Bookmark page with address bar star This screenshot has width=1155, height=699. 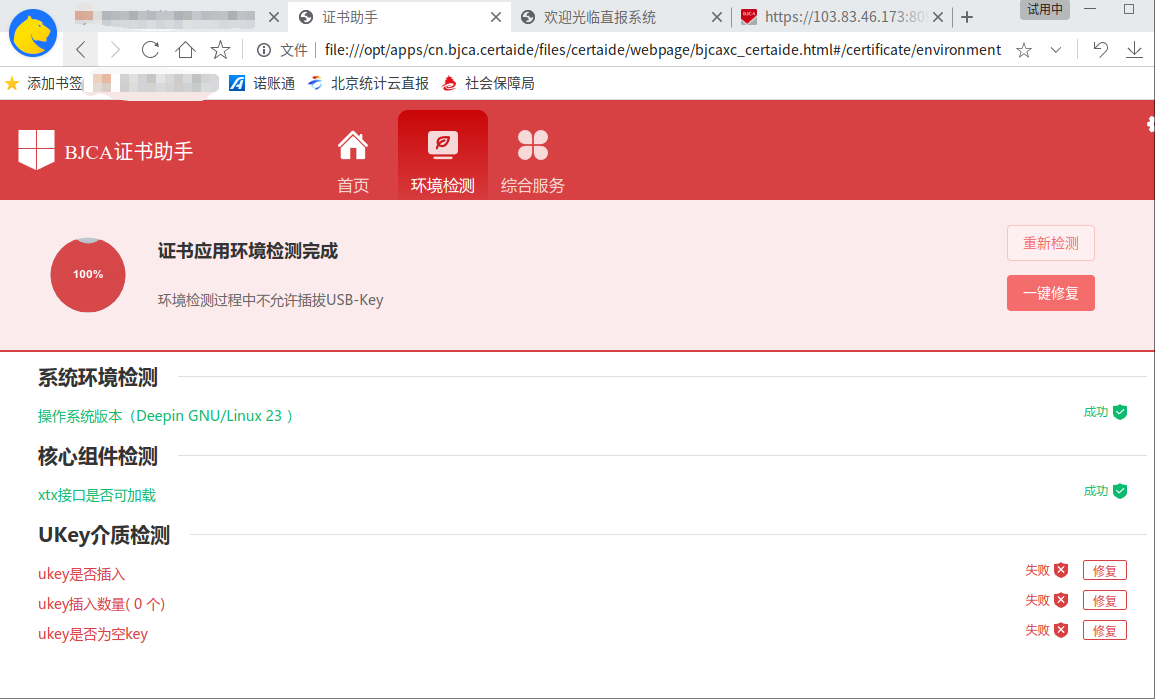[1024, 49]
